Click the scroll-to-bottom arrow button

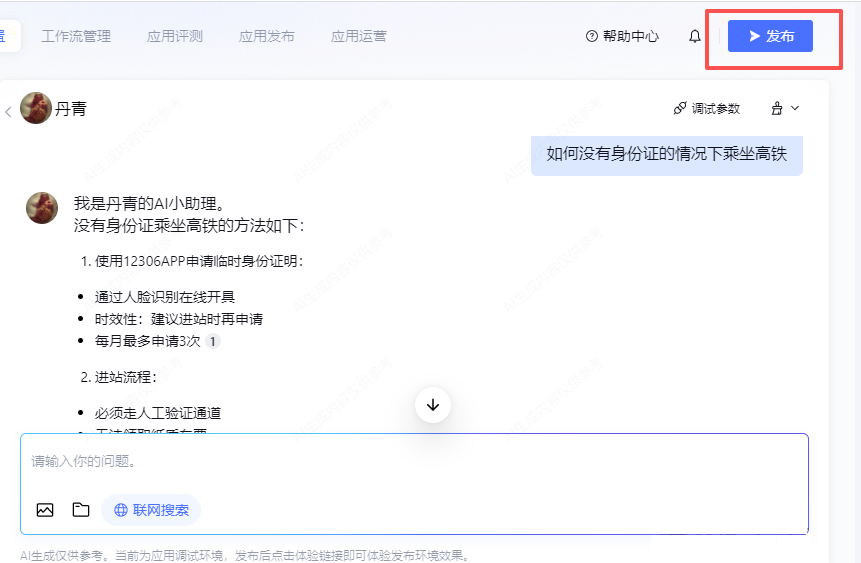tap(433, 405)
